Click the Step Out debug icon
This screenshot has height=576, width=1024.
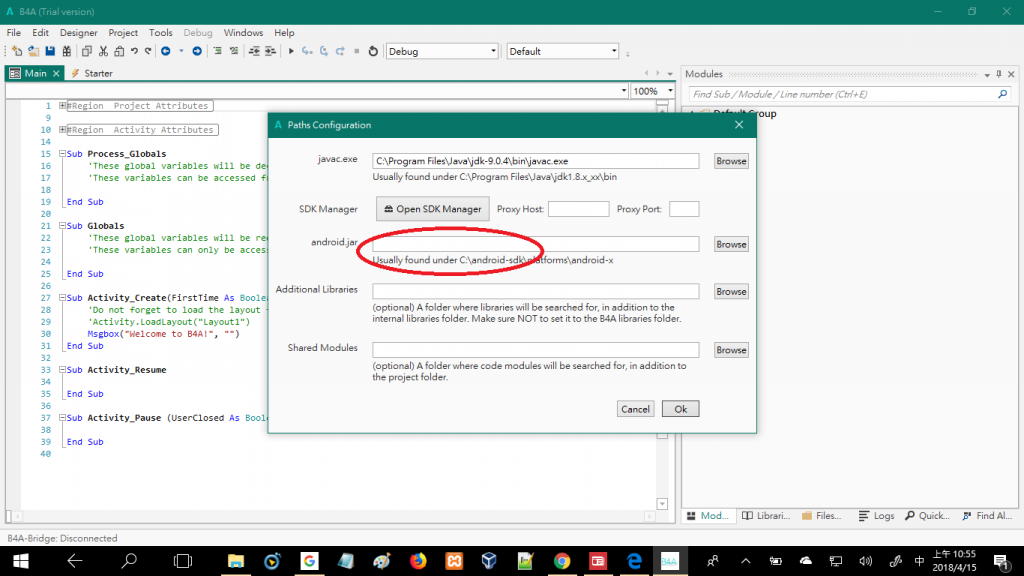(x=340, y=51)
